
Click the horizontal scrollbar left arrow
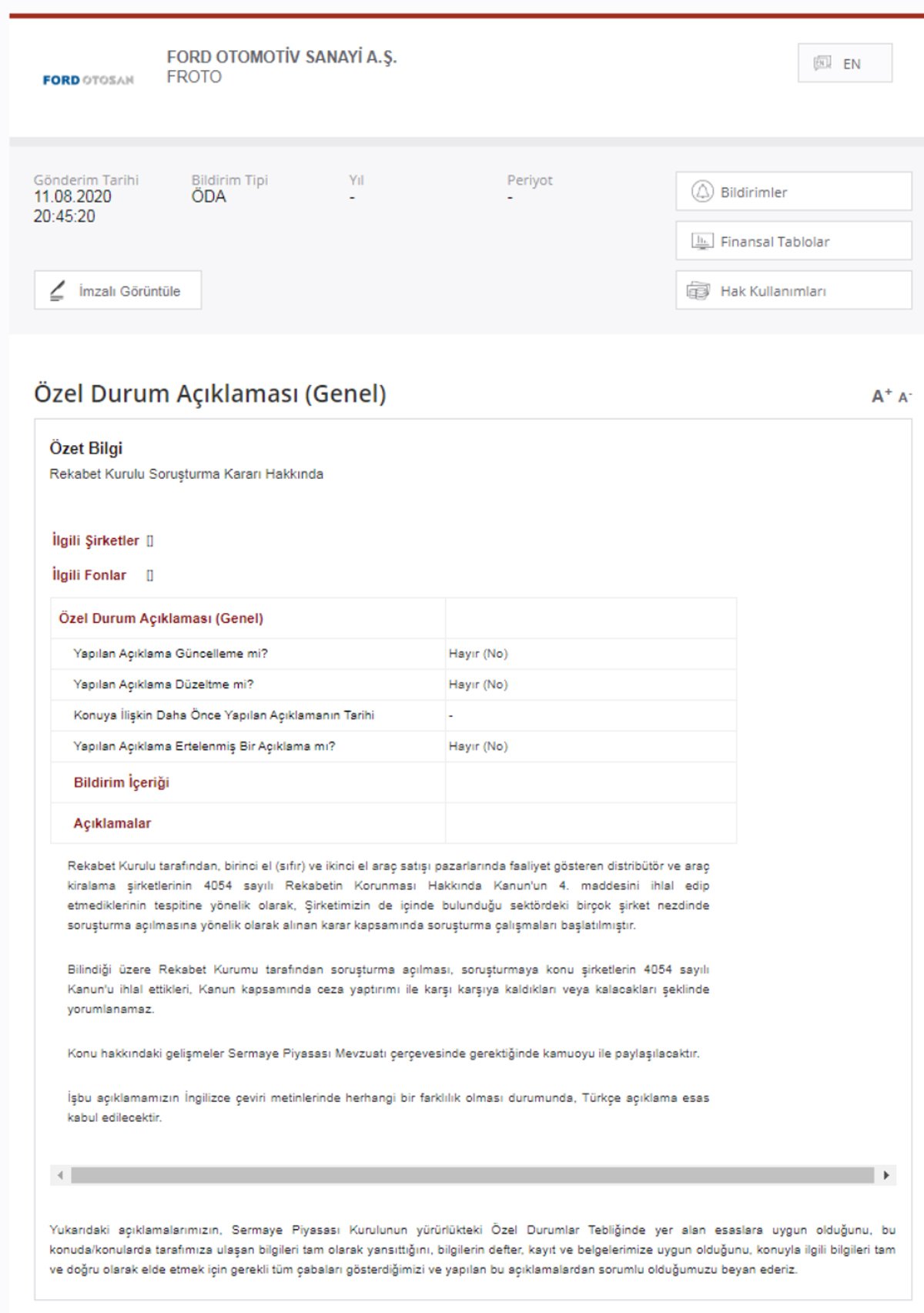pyautogui.click(x=60, y=1175)
